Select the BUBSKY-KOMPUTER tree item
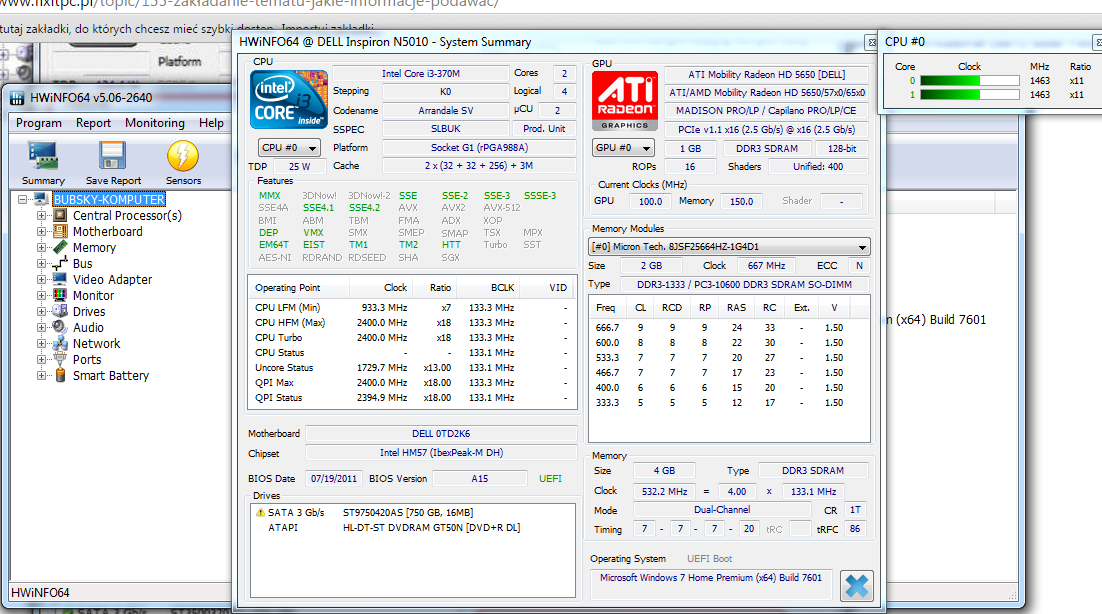Viewport: 1102px width, 614px height. pos(109,200)
